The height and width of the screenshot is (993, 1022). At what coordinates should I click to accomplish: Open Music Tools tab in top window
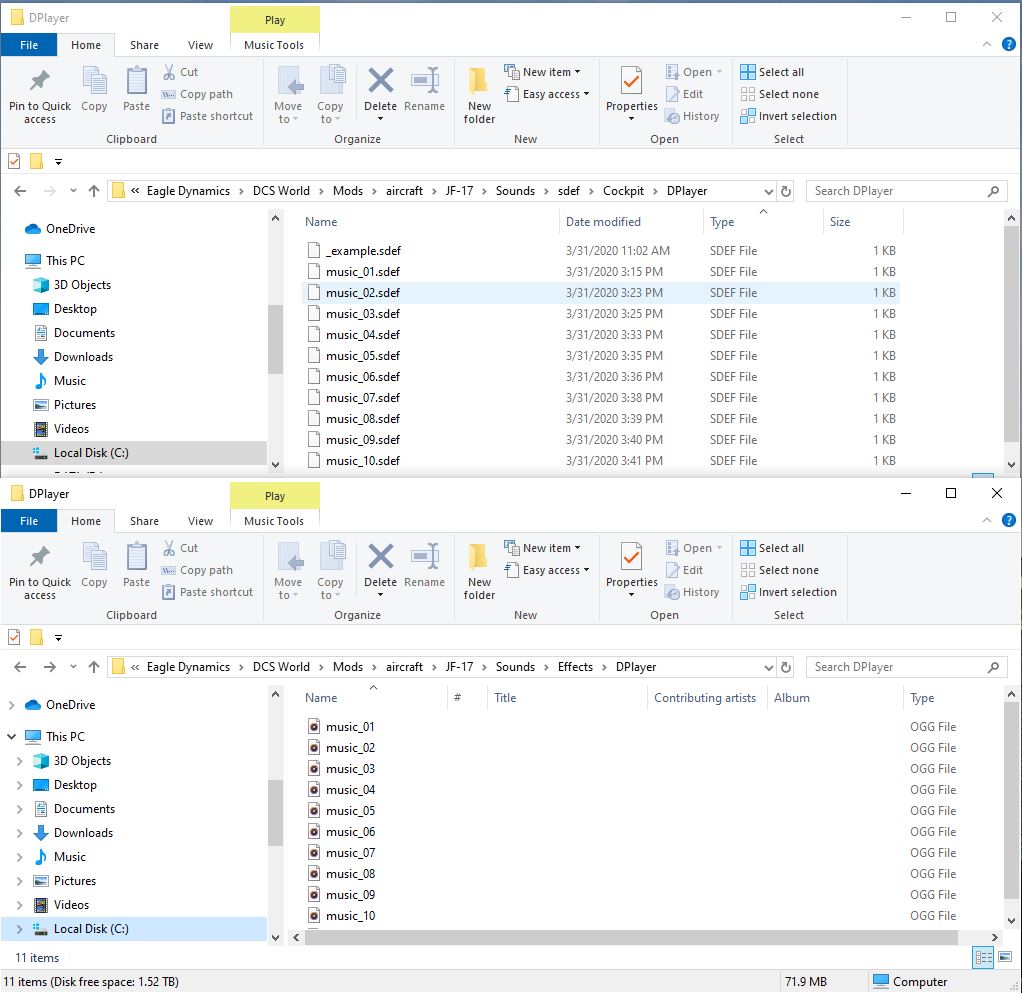274,45
